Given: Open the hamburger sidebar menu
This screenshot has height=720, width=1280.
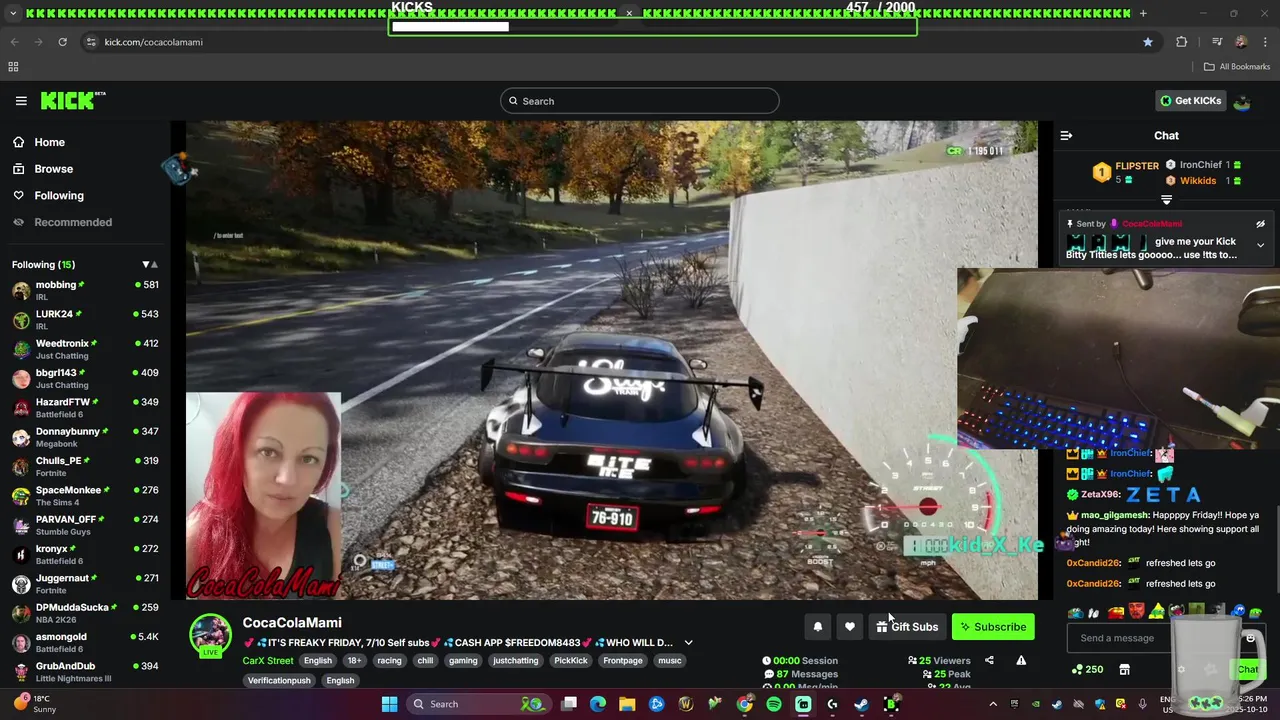Looking at the screenshot, I should point(21,101).
